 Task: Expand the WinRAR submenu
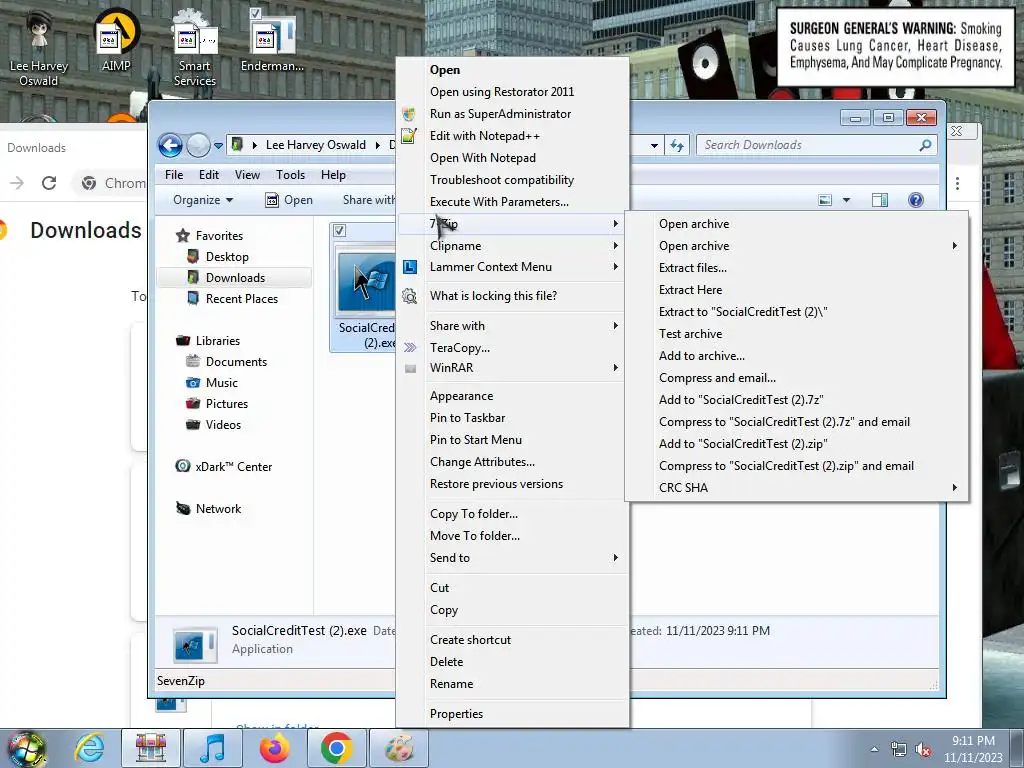(x=615, y=368)
